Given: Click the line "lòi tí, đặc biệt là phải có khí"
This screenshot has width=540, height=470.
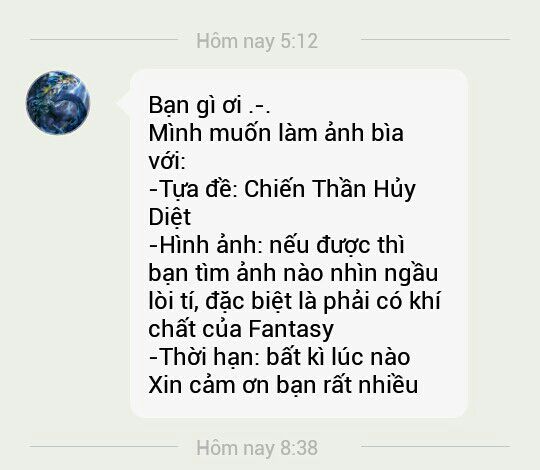Looking at the screenshot, I should tap(294, 301).
